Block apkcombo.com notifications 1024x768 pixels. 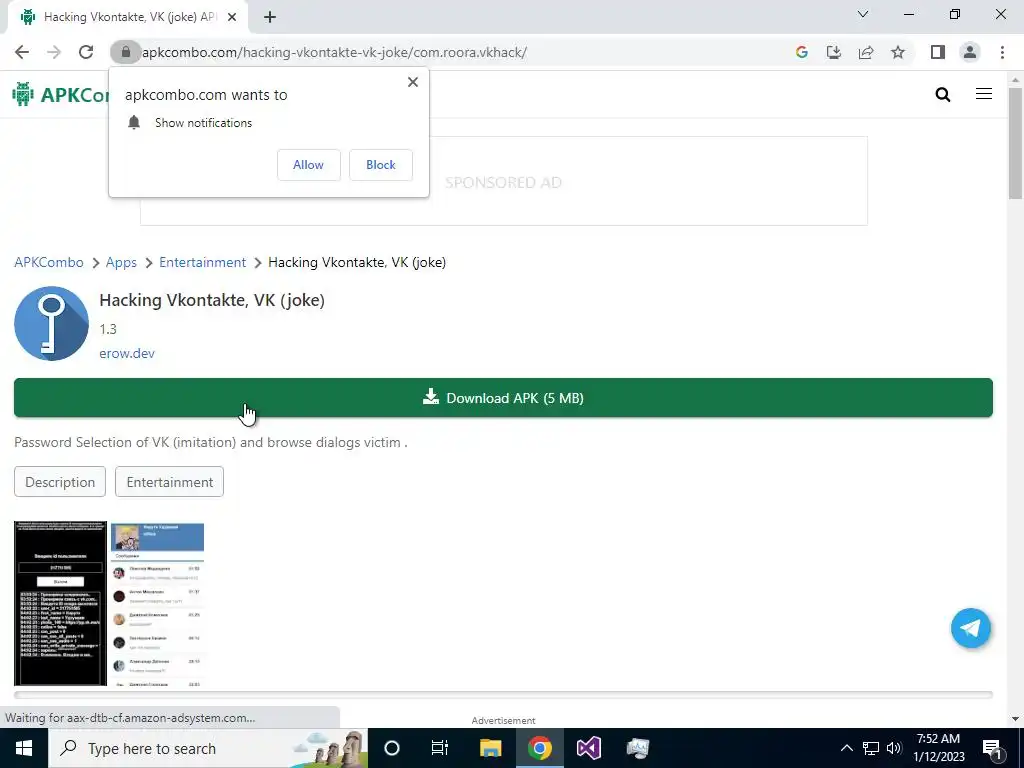point(381,165)
